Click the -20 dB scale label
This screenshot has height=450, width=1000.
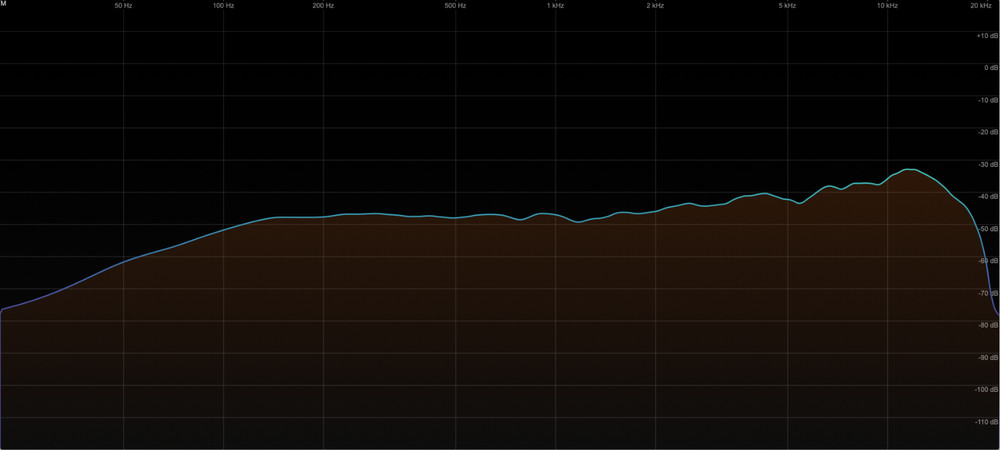click(x=985, y=132)
